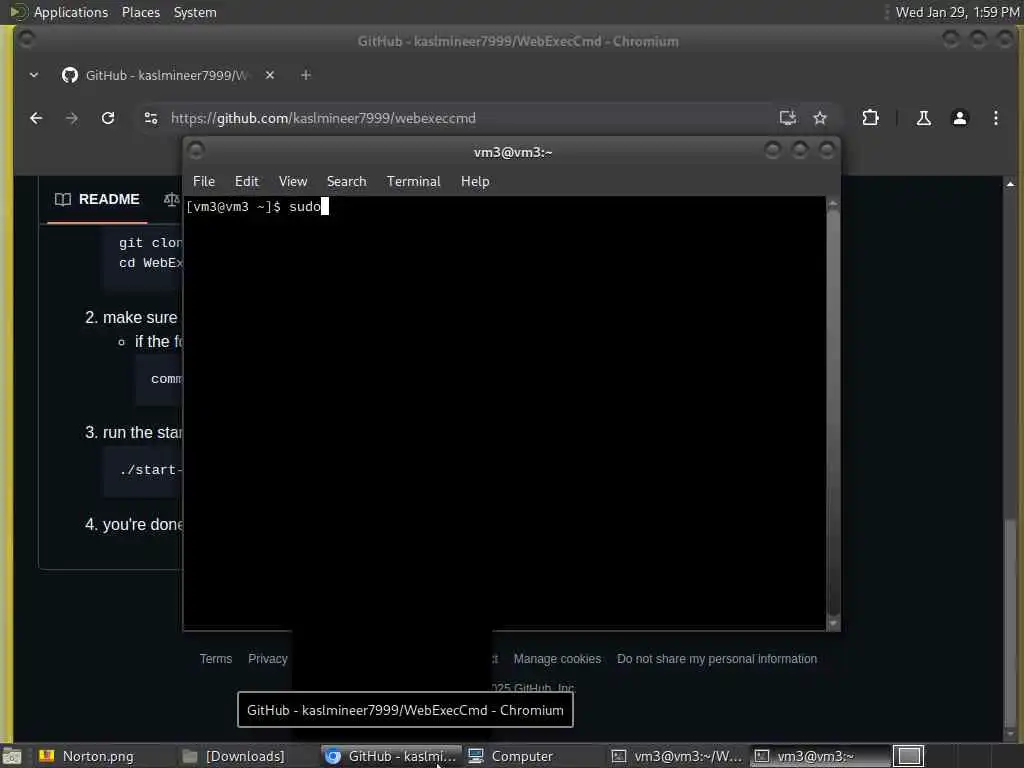Open the terminal Search menu
The height and width of the screenshot is (768, 1024).
click(346, 182)
